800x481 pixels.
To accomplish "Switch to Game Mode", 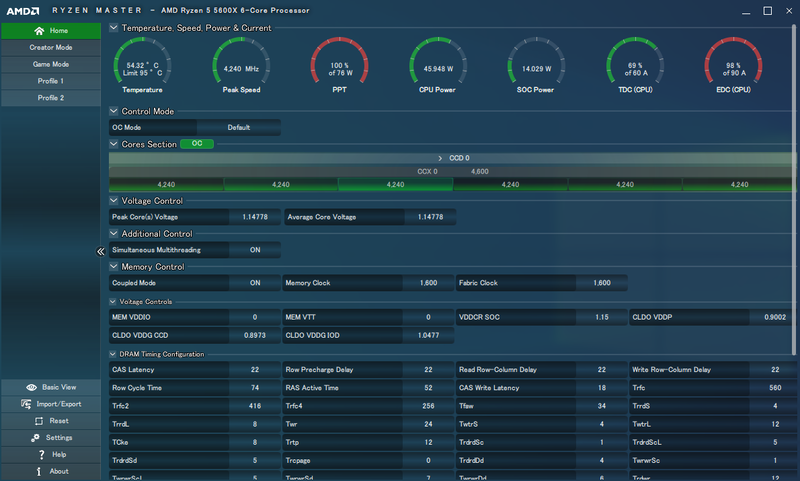I will pyautogui.click(x=51, y=64).
